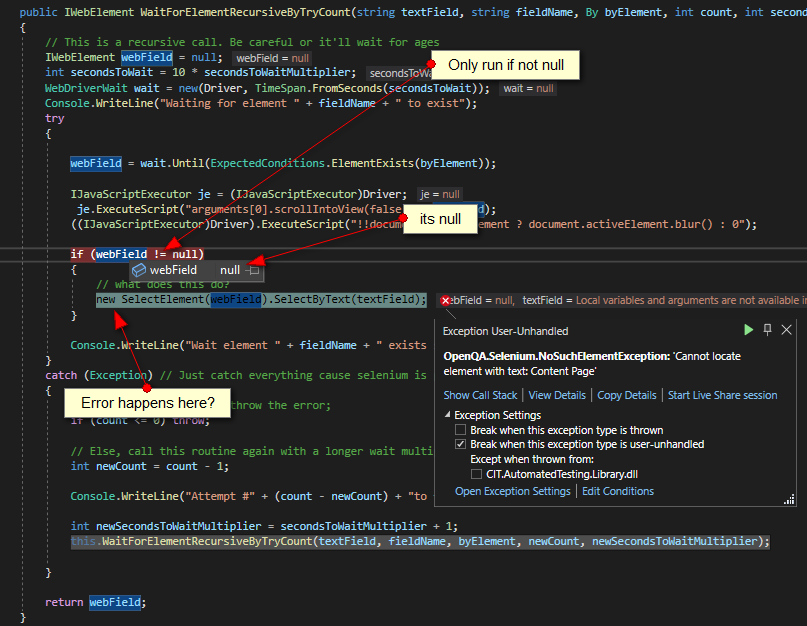Click the 'wait = null' inline debug value
The height and width of the screenshot is (626, 807).
coord(528,89)
